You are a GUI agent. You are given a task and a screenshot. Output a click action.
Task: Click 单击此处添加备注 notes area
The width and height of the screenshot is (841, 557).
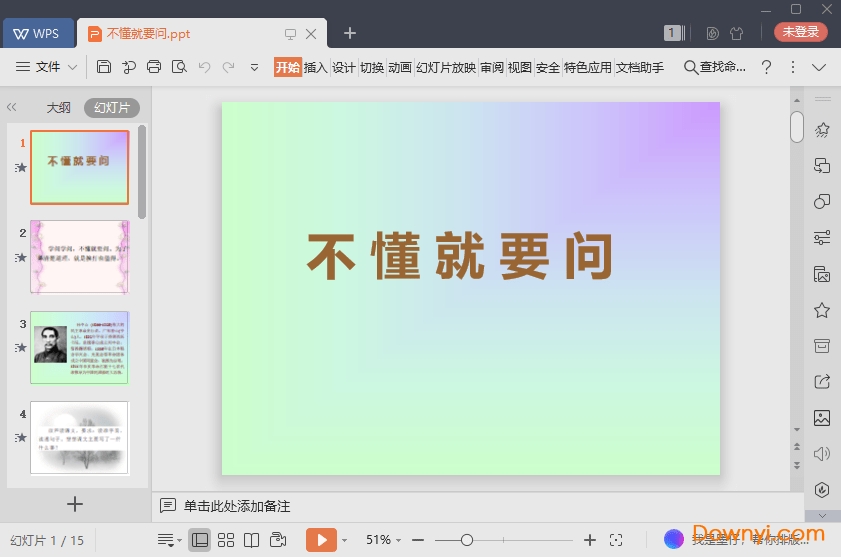[237, 506]
